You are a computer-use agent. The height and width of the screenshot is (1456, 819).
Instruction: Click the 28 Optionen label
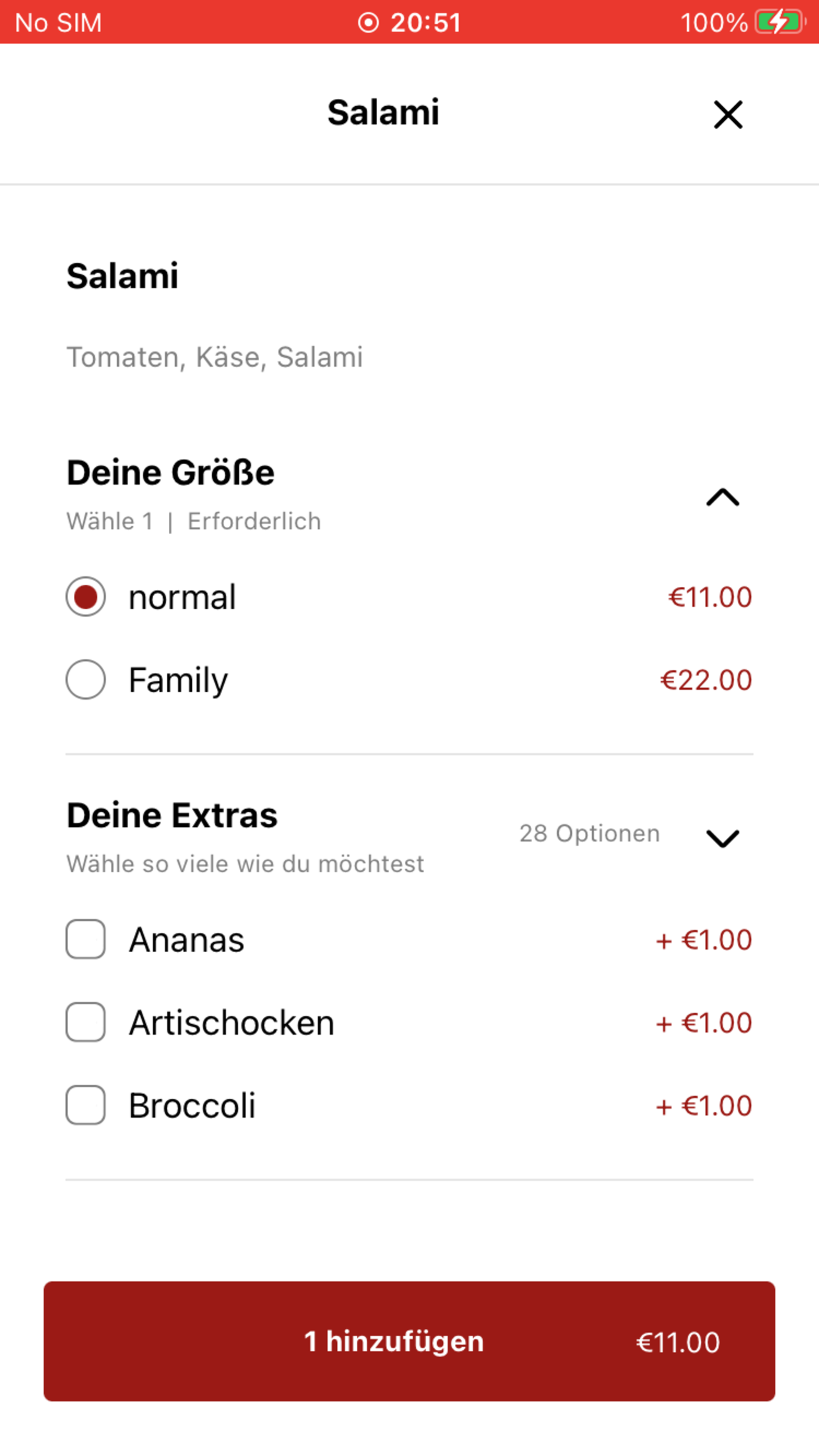[x=589, y=834]
